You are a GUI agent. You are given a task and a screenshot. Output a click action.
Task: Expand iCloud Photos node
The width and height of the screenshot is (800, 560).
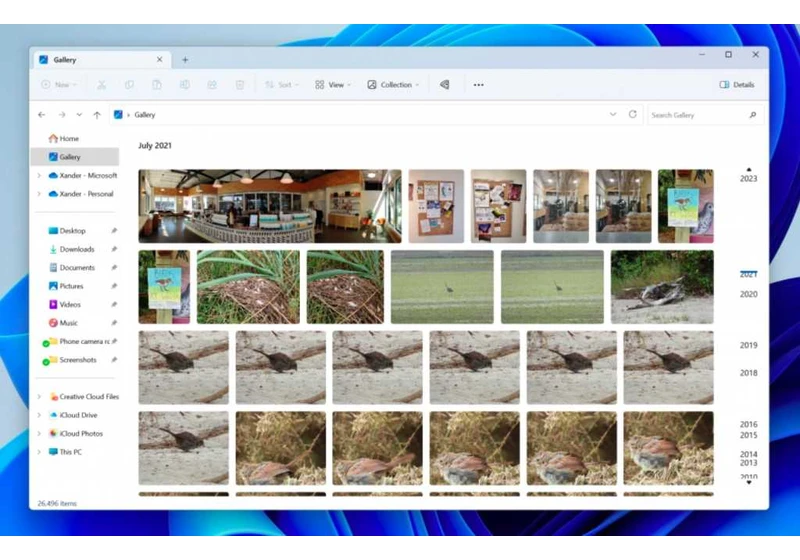tap(39, 433)
